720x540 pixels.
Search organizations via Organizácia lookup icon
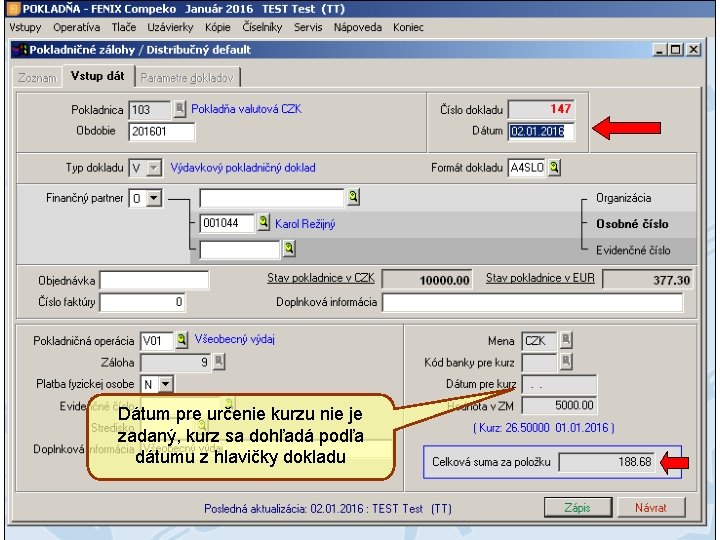tap(353, 197)
